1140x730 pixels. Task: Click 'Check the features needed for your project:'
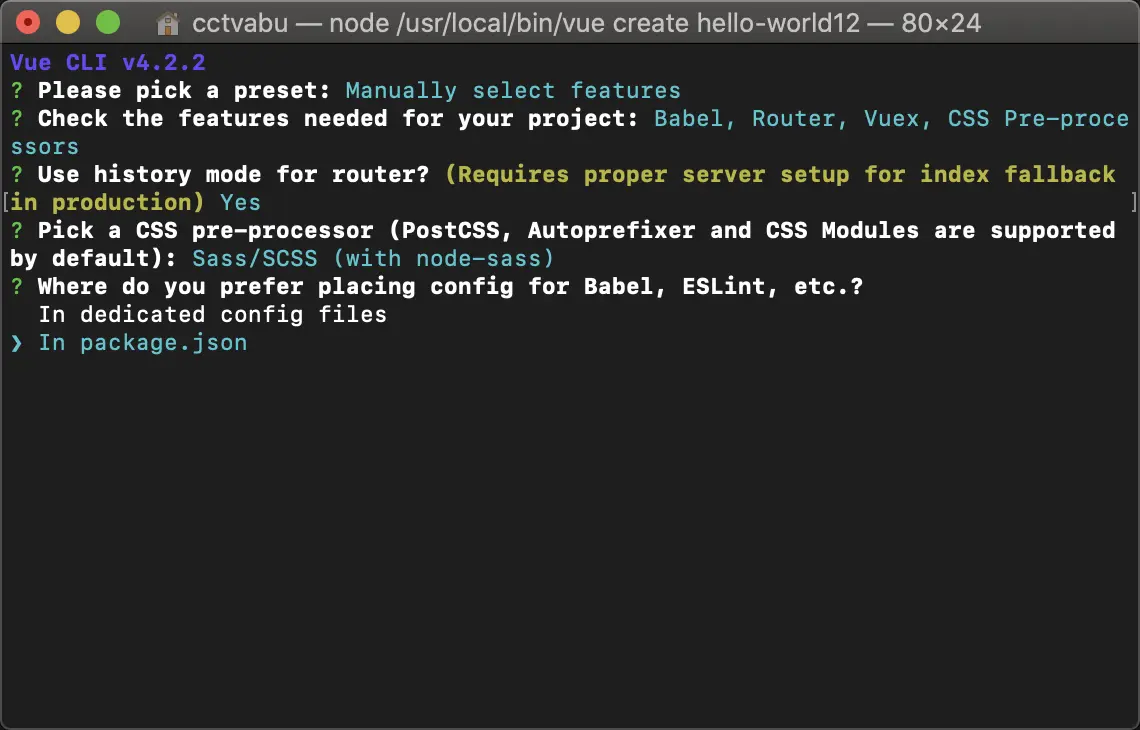click(338, 119)
